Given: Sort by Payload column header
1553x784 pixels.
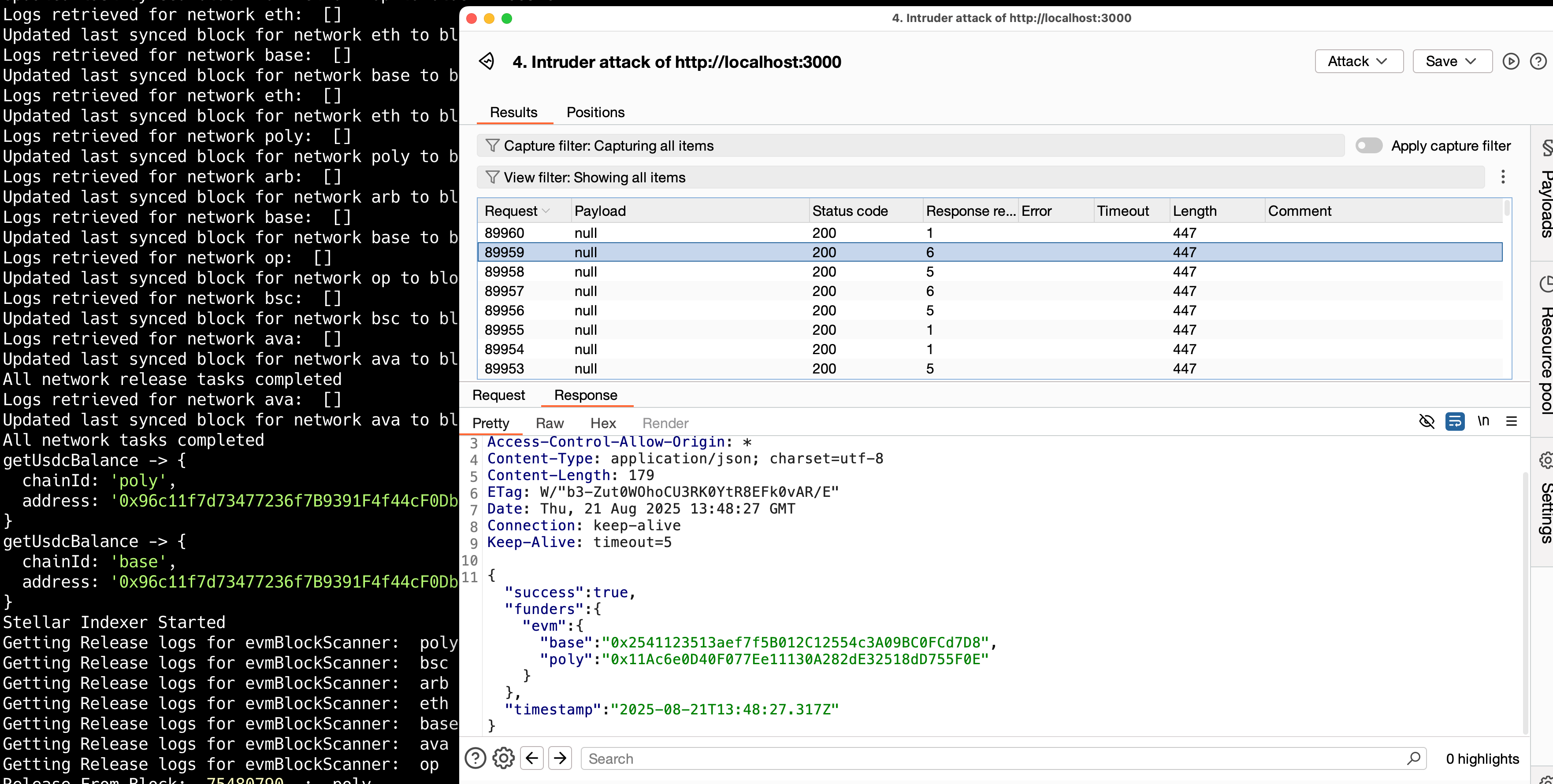Looking at the screenshot, I should pyautogui.click(x=690, y=211).
